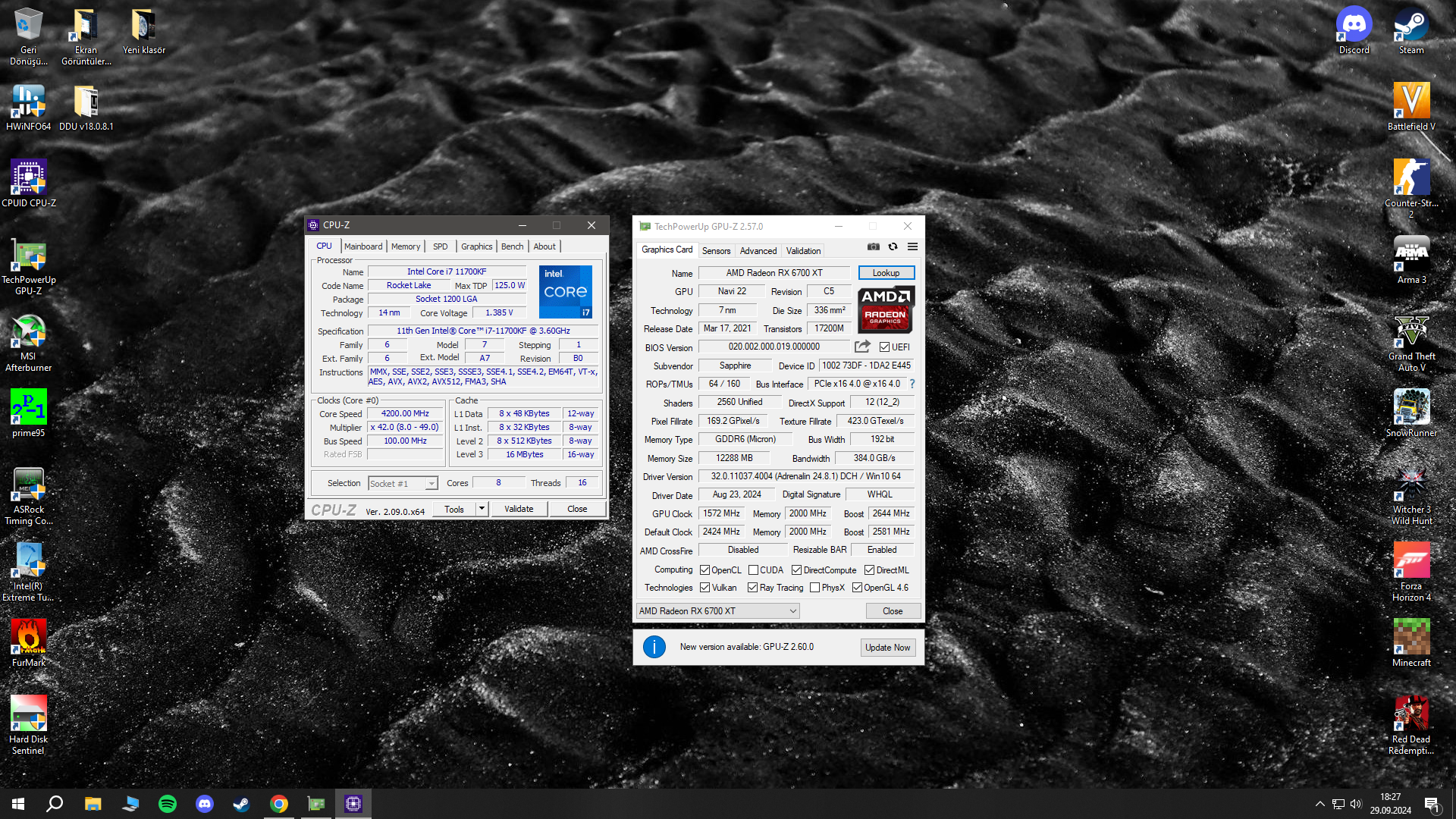Expand the CPU-Z Tools dropdown arrow

point(482,509)
